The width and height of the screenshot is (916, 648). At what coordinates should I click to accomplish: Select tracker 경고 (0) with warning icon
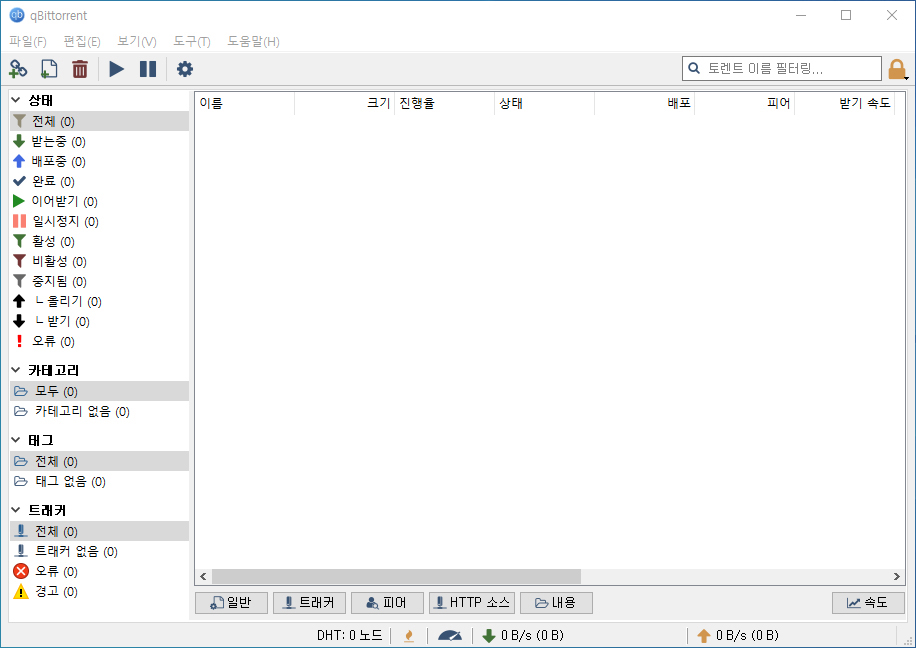click(x=99, y=591)
